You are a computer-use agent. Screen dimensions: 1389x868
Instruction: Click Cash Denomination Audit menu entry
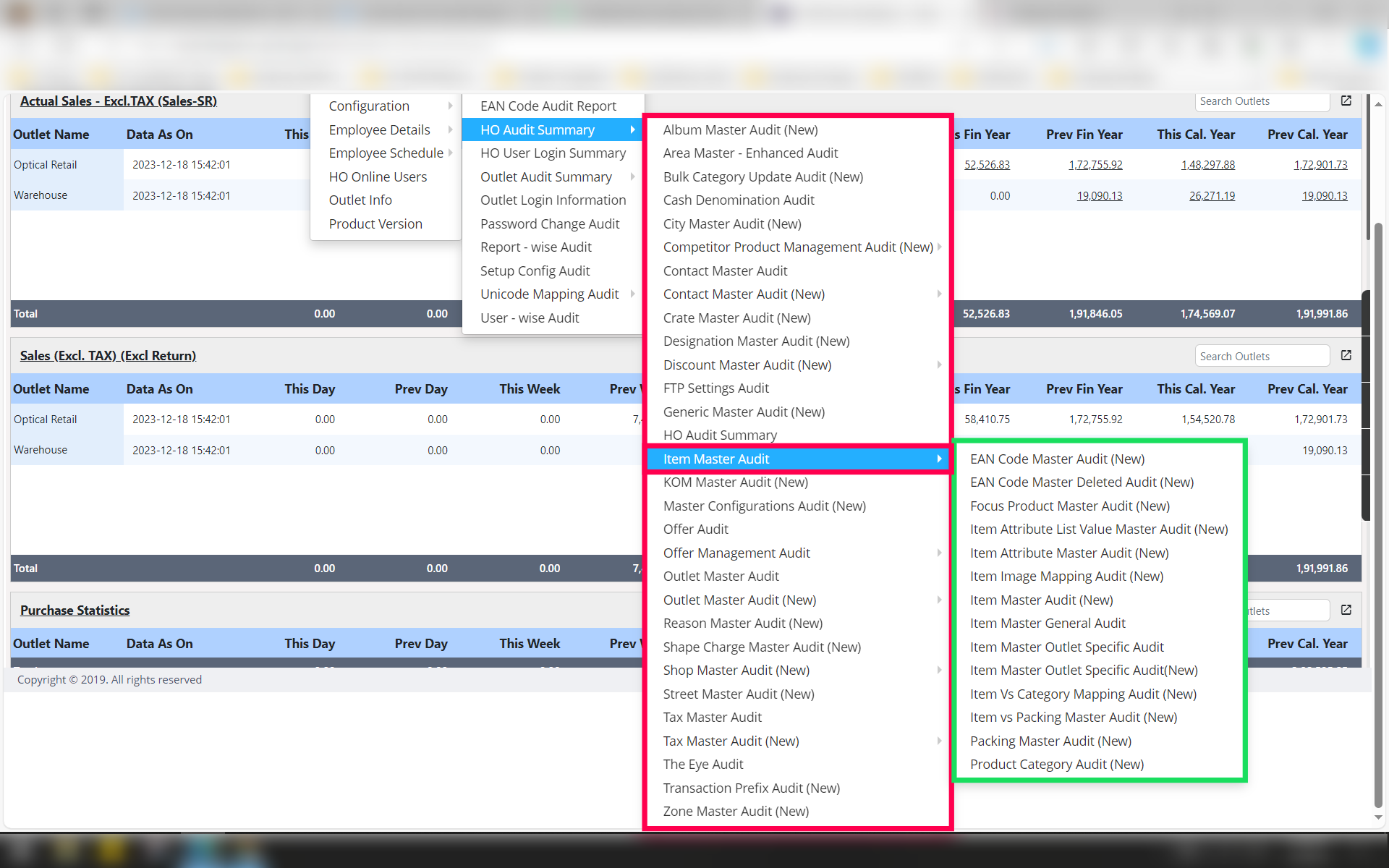tap(738, 200)
